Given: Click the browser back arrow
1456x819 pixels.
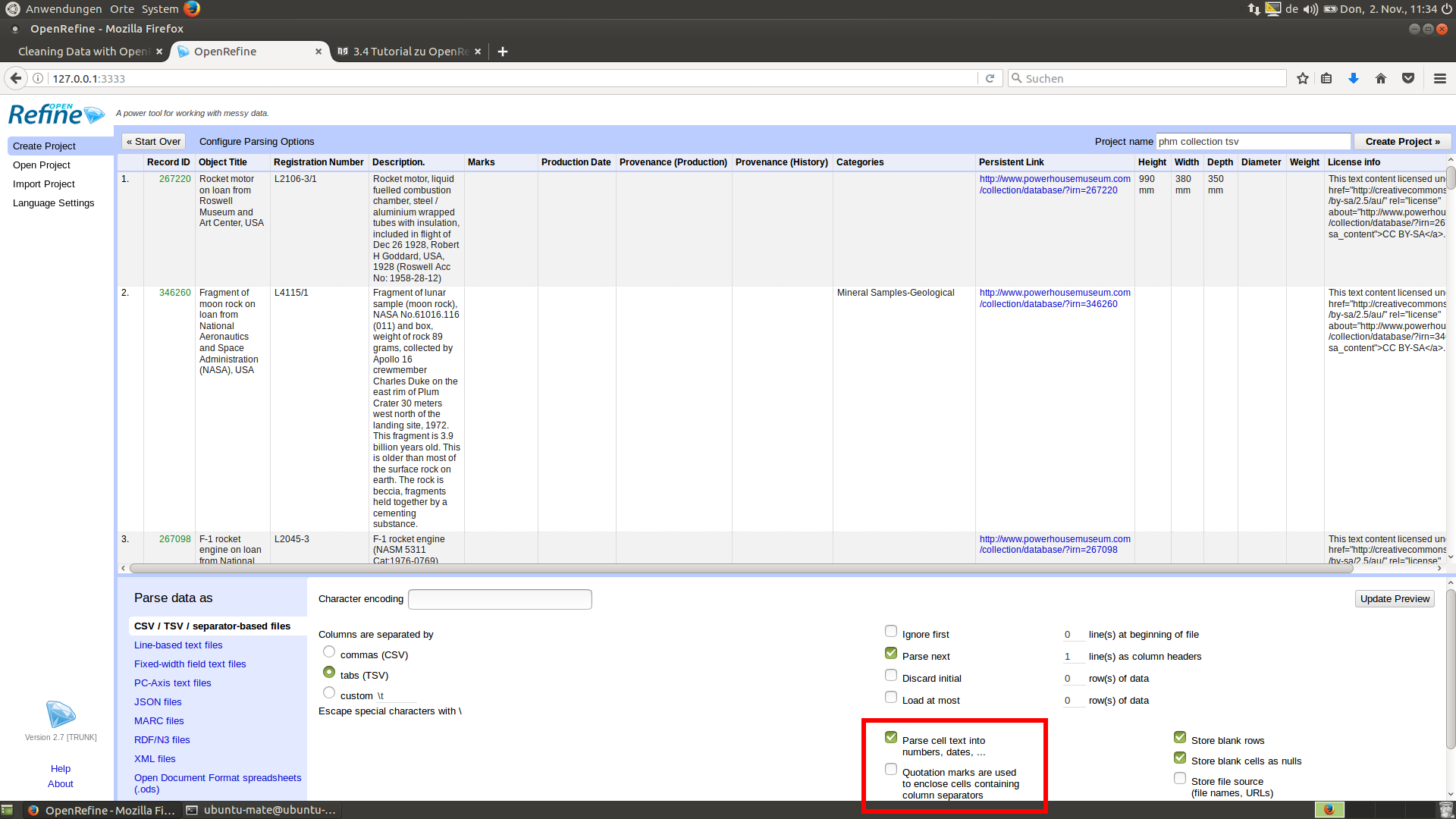Looking at the screenshot, I should point(16,78).
